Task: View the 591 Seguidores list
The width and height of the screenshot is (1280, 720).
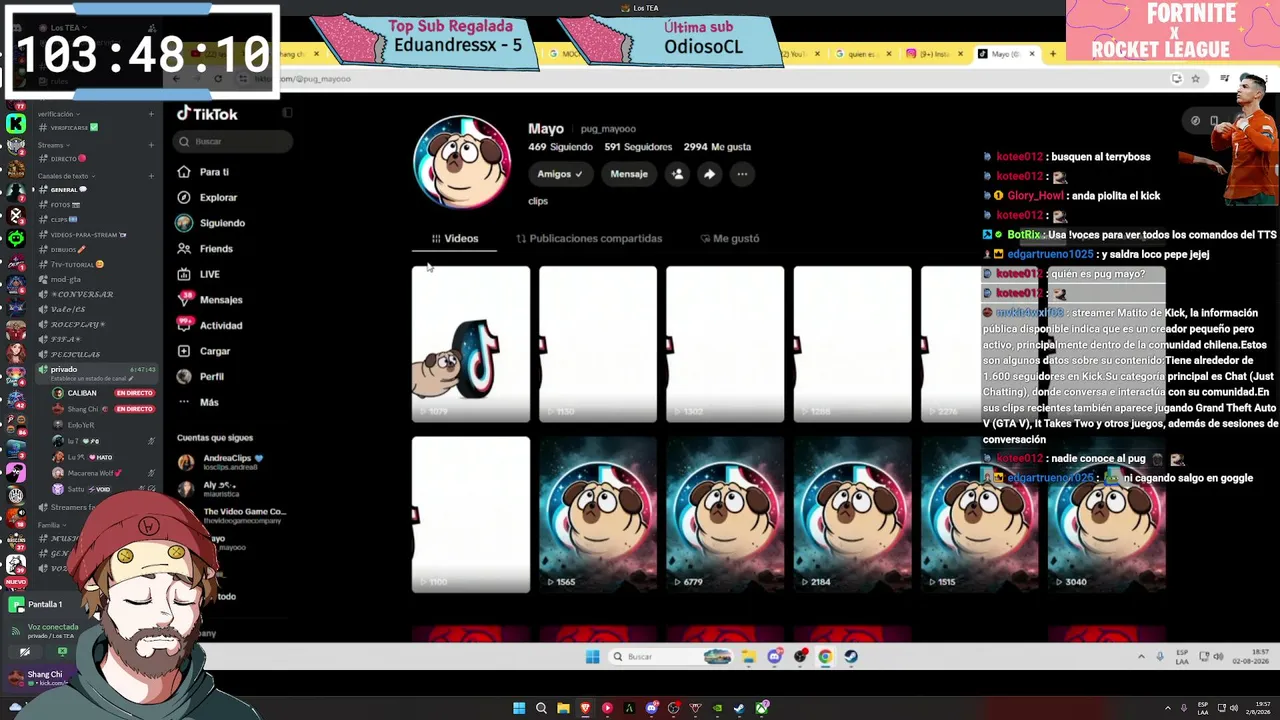Action: pos(638,147)
